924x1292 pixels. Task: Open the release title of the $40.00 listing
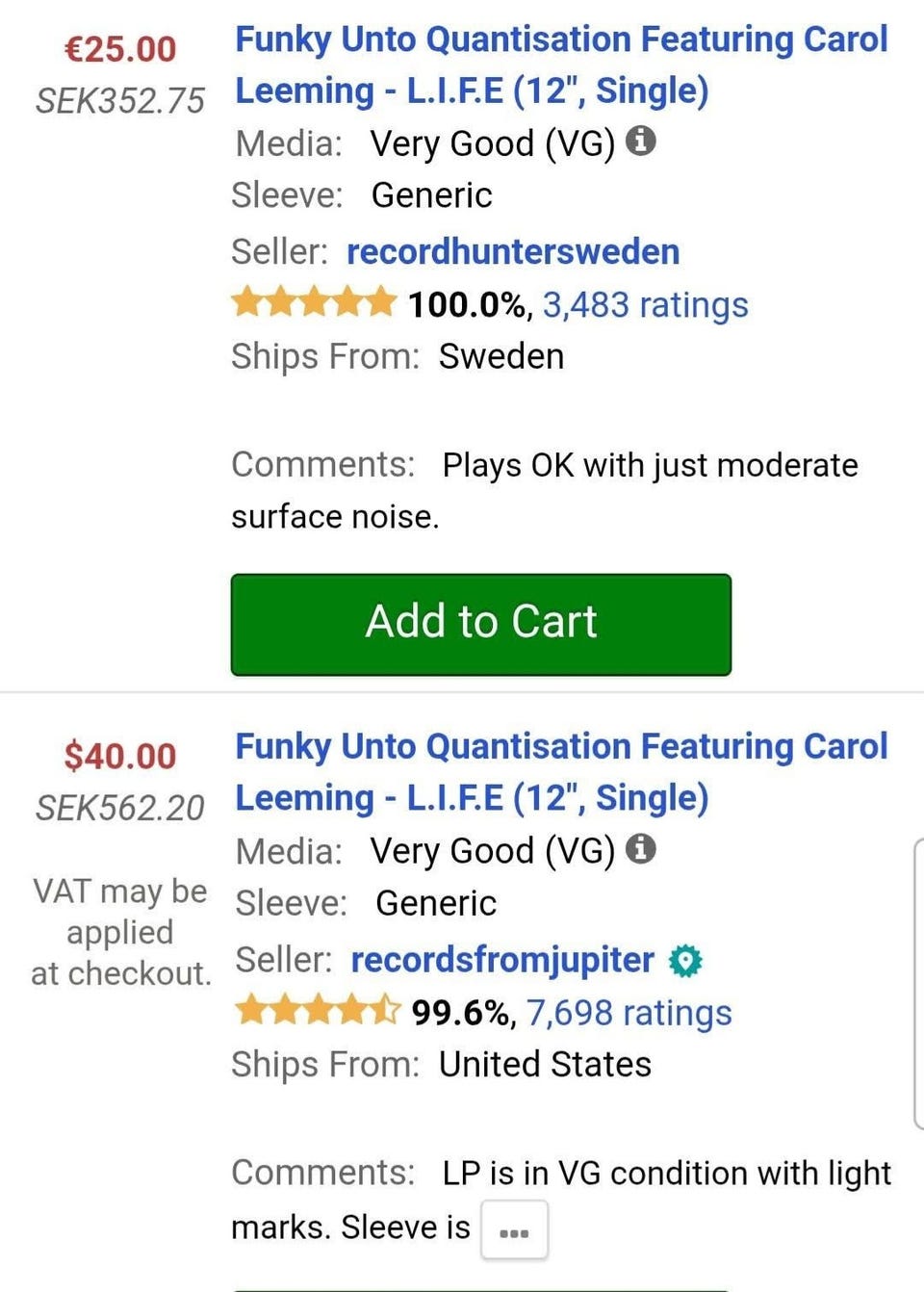coord(561,772)
